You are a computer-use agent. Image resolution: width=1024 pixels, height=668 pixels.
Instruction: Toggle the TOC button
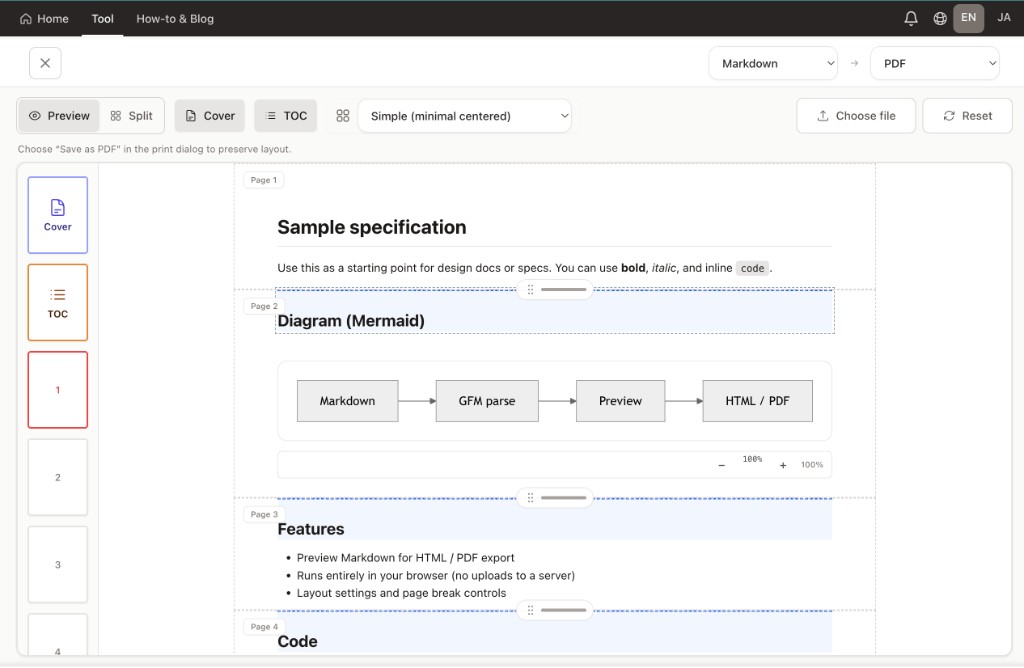point(286,116)
